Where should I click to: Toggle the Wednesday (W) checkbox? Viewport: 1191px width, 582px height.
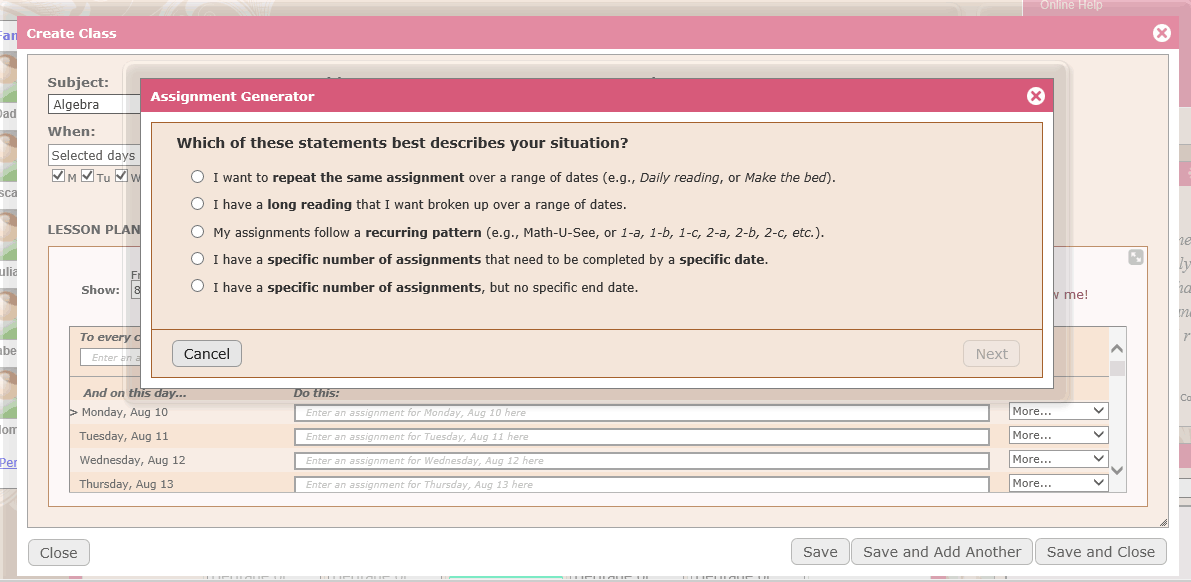pos(121,176)
